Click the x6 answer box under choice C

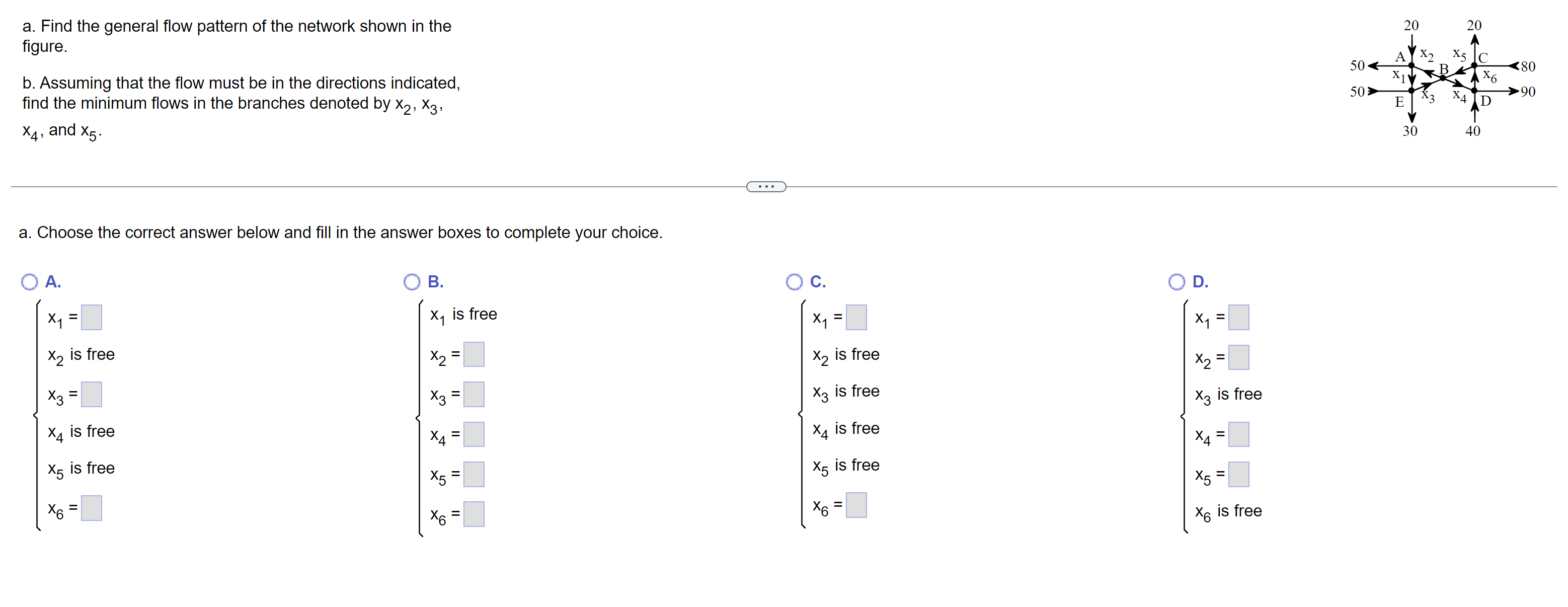856,504
